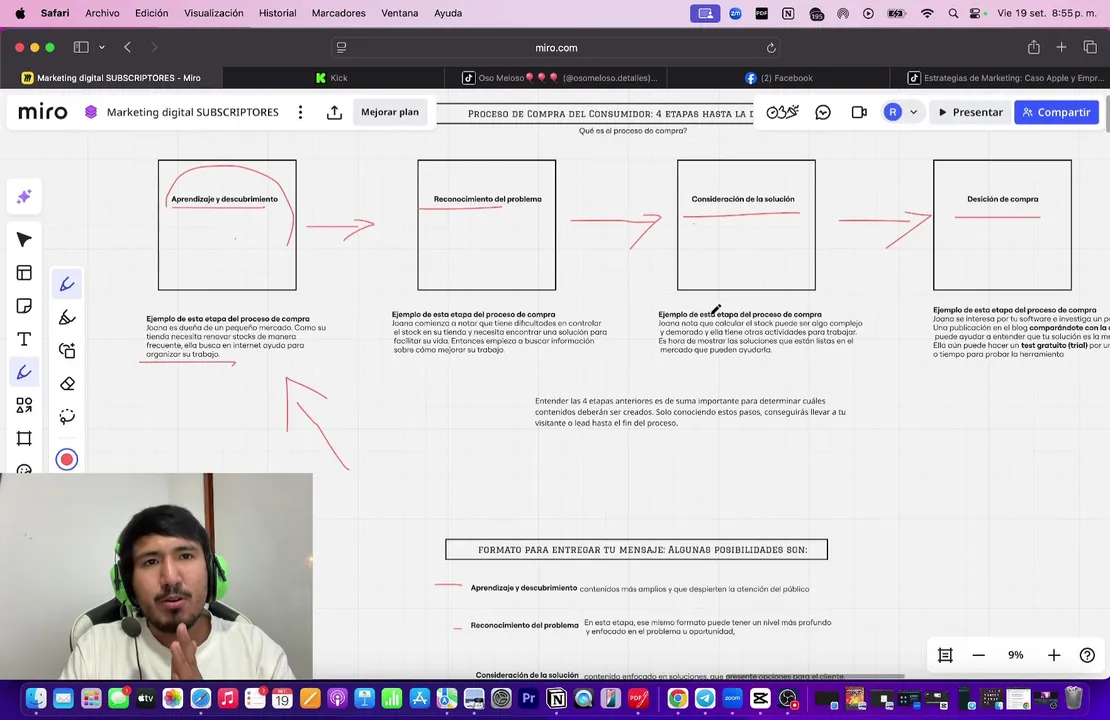1110x720 pixels.
Task: Open the Marcadores menu
Action: tap(338, 13)
